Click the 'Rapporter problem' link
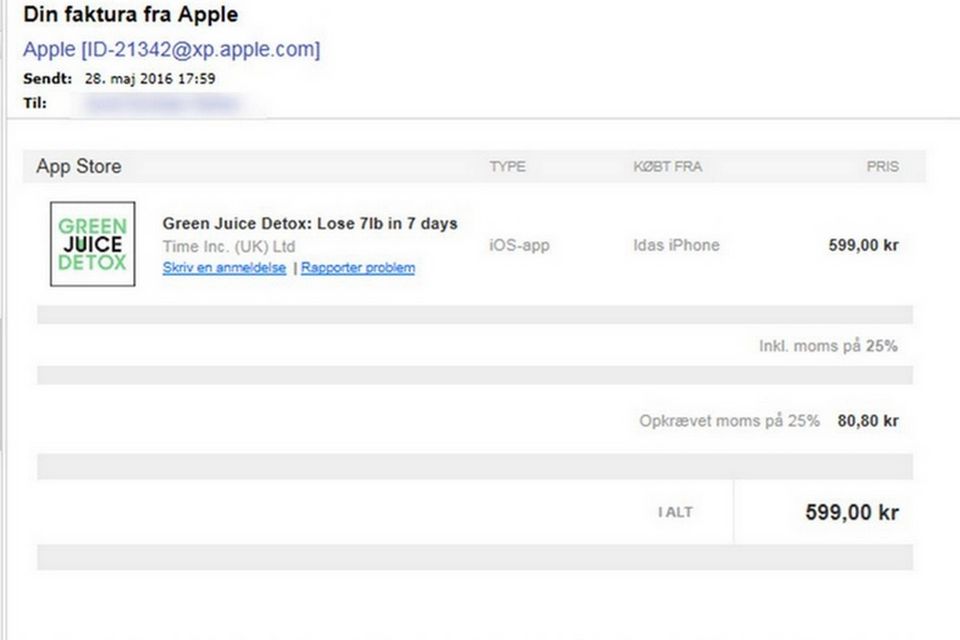 click(x=358, y=268)
